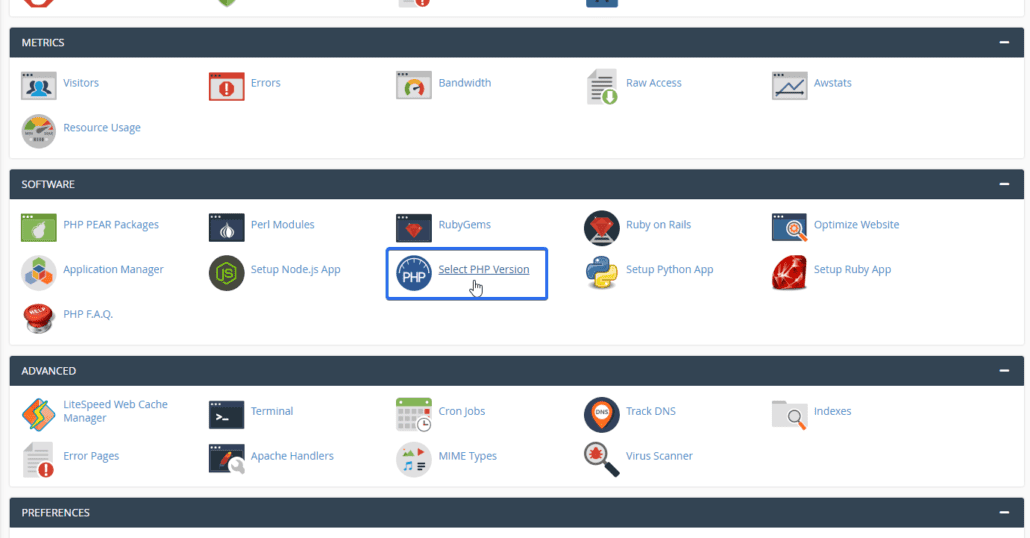Click the Virus Scanner bug icon
Viewport: 1030px width, 538px height.
602,459
